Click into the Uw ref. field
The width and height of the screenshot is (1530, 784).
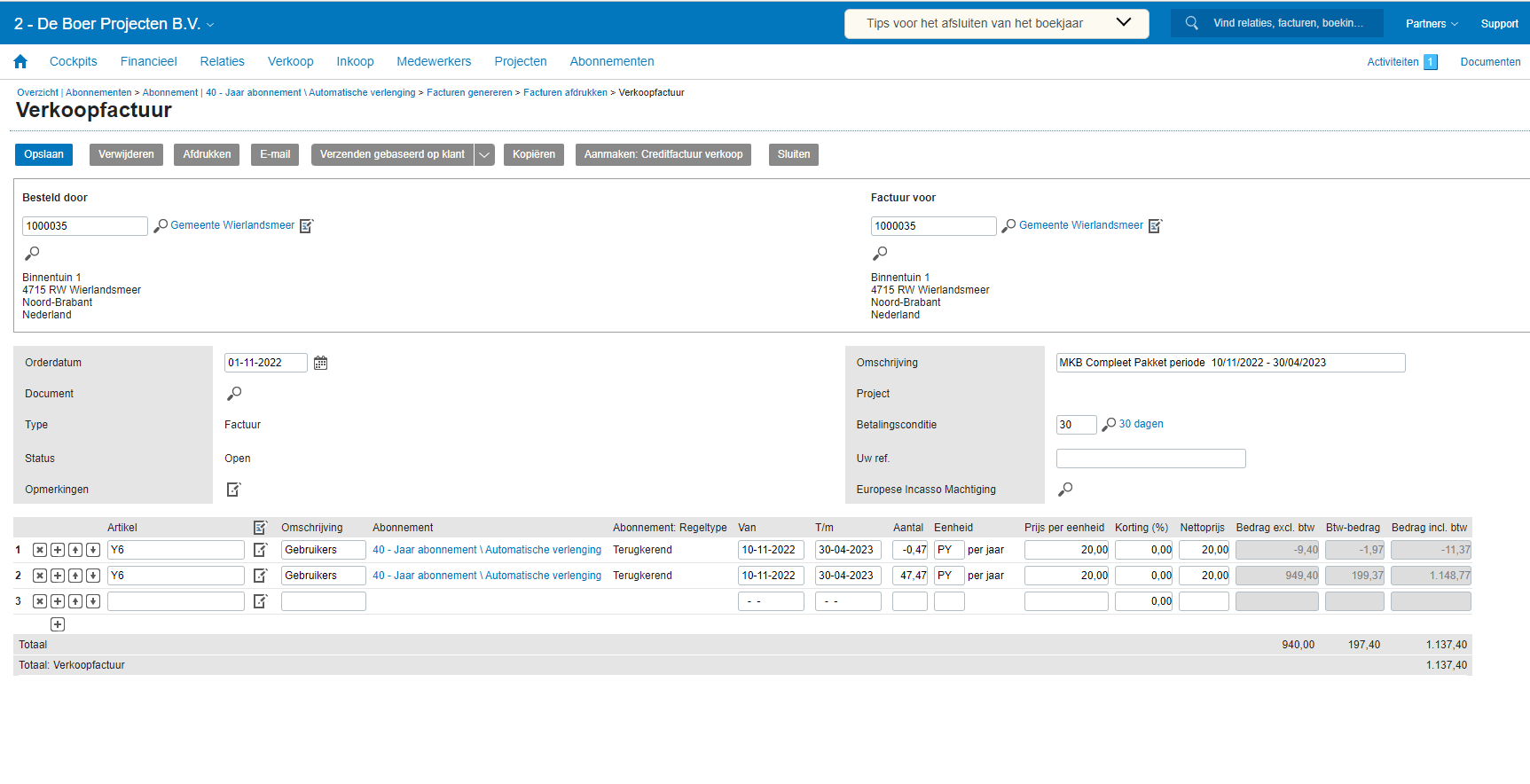[x=1150, y=459]
